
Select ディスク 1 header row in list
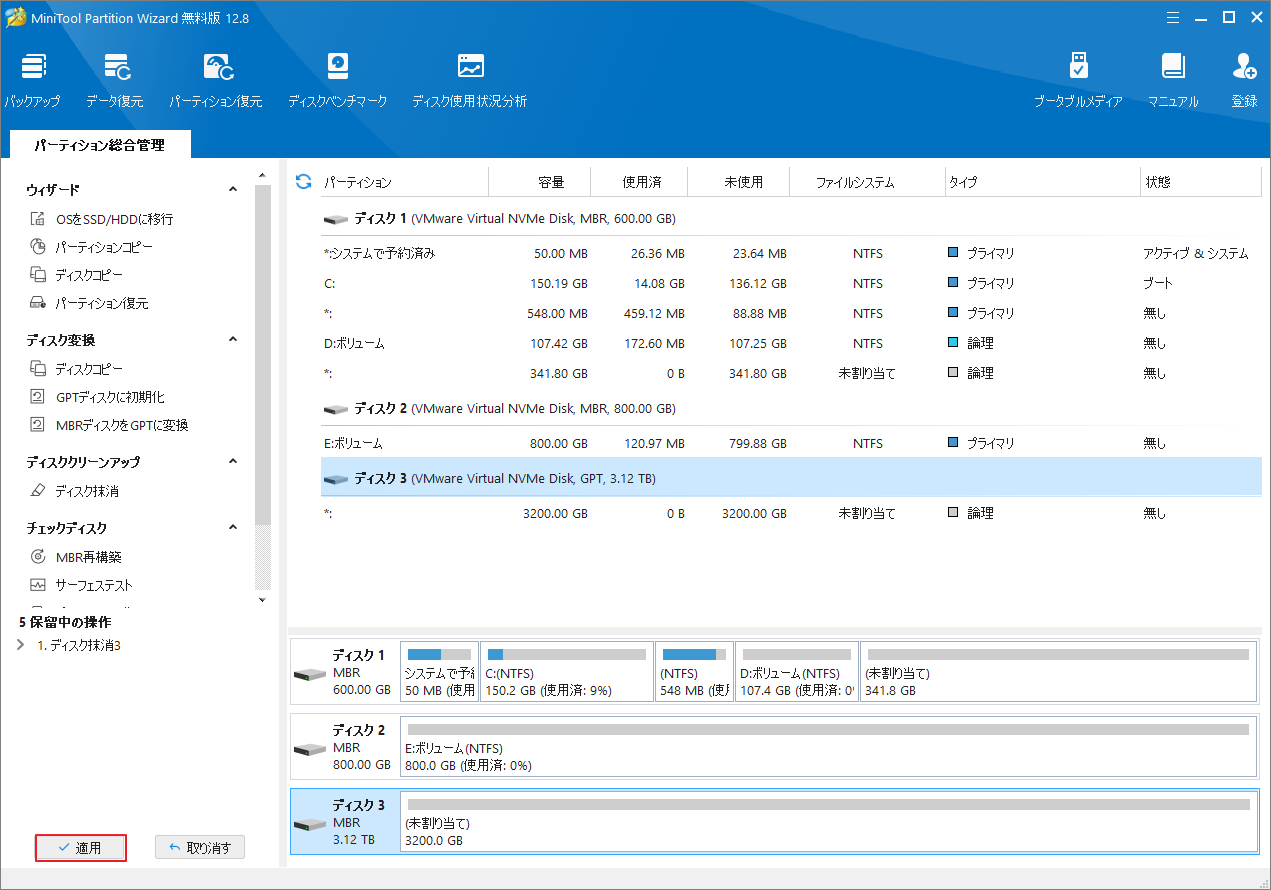tap(791, 218)
